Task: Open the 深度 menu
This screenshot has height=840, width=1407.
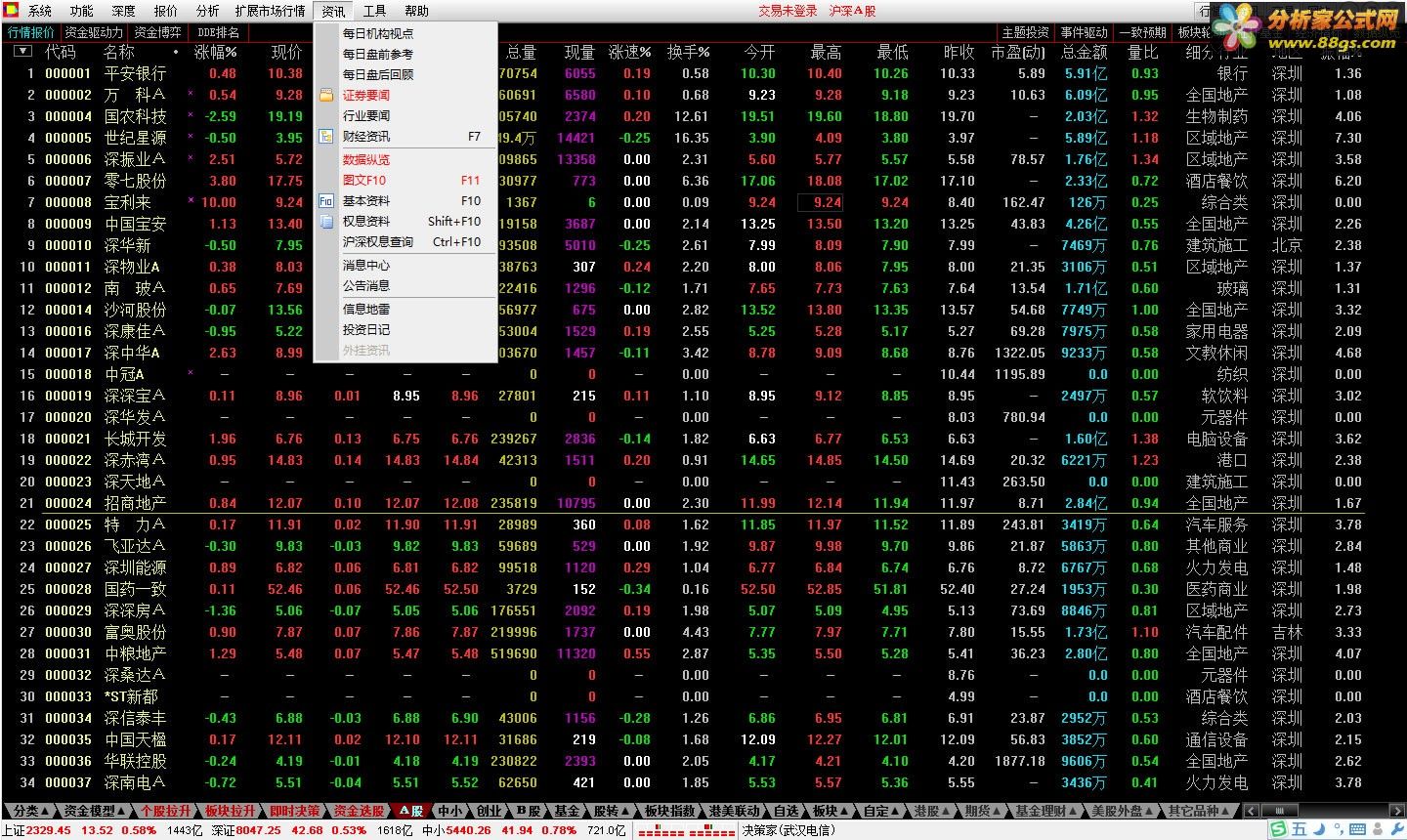Action: (124, 11)
